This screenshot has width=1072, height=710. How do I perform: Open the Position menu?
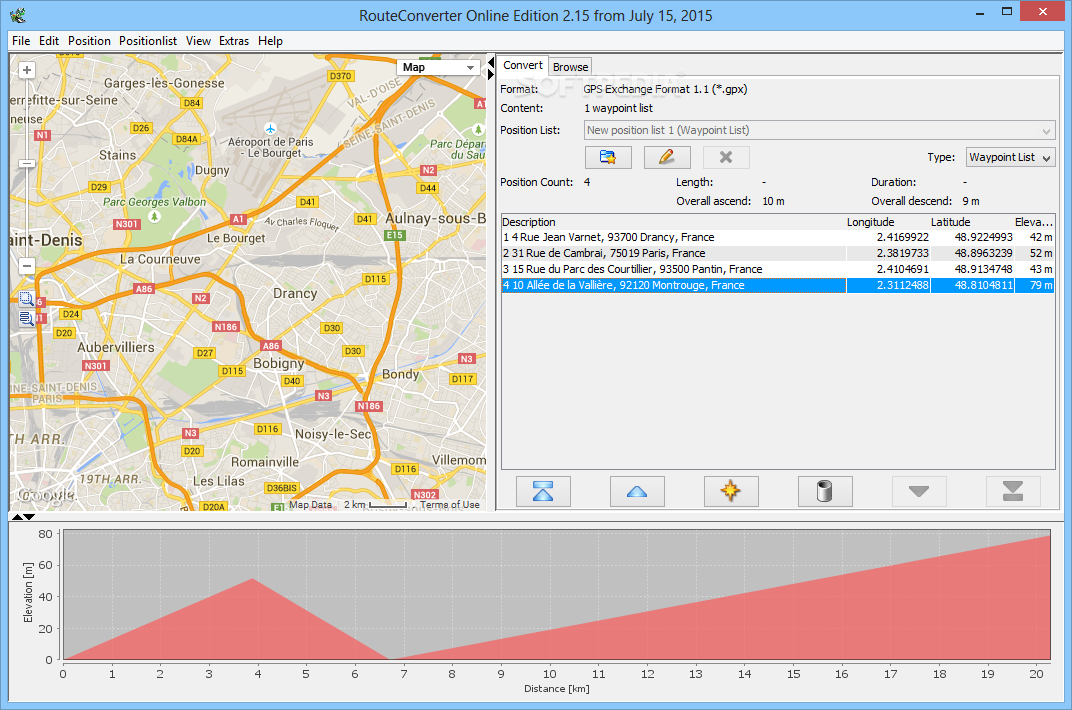click(x=89, y=41)
